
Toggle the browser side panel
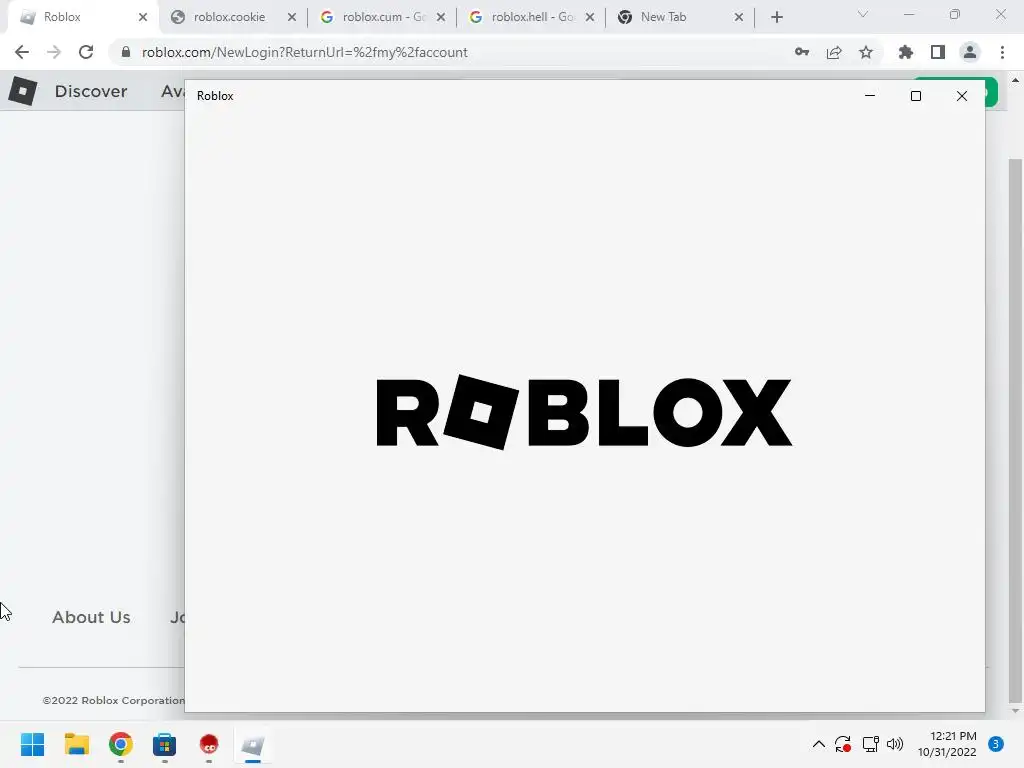pos(938,52)
